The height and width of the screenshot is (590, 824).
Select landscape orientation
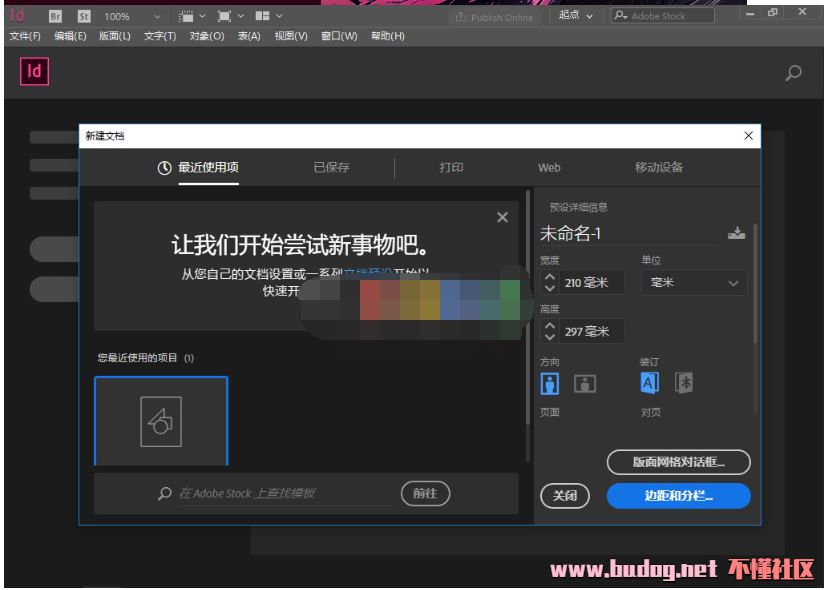coord(585,384)
